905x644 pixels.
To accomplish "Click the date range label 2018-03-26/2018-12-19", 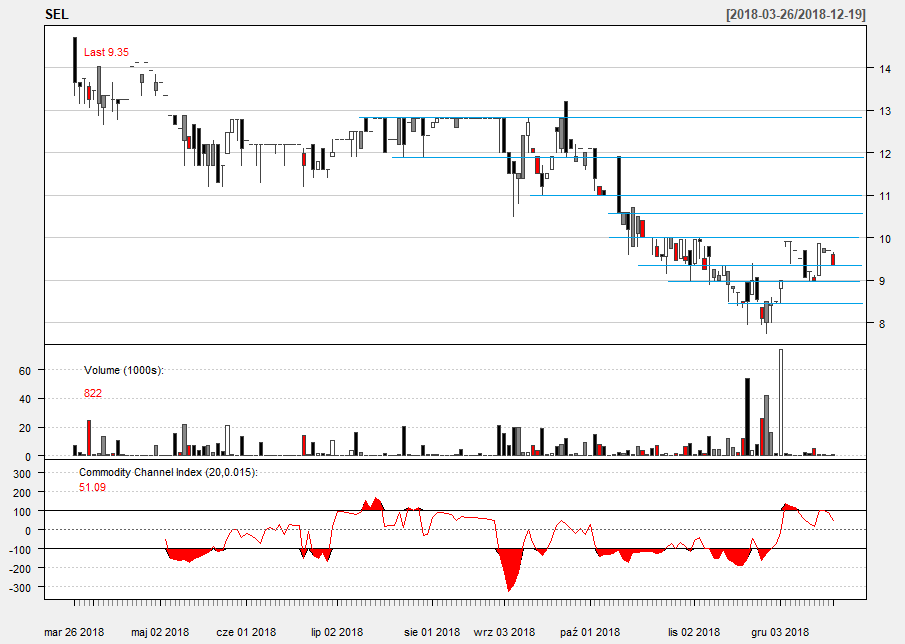I will point(796,14).
